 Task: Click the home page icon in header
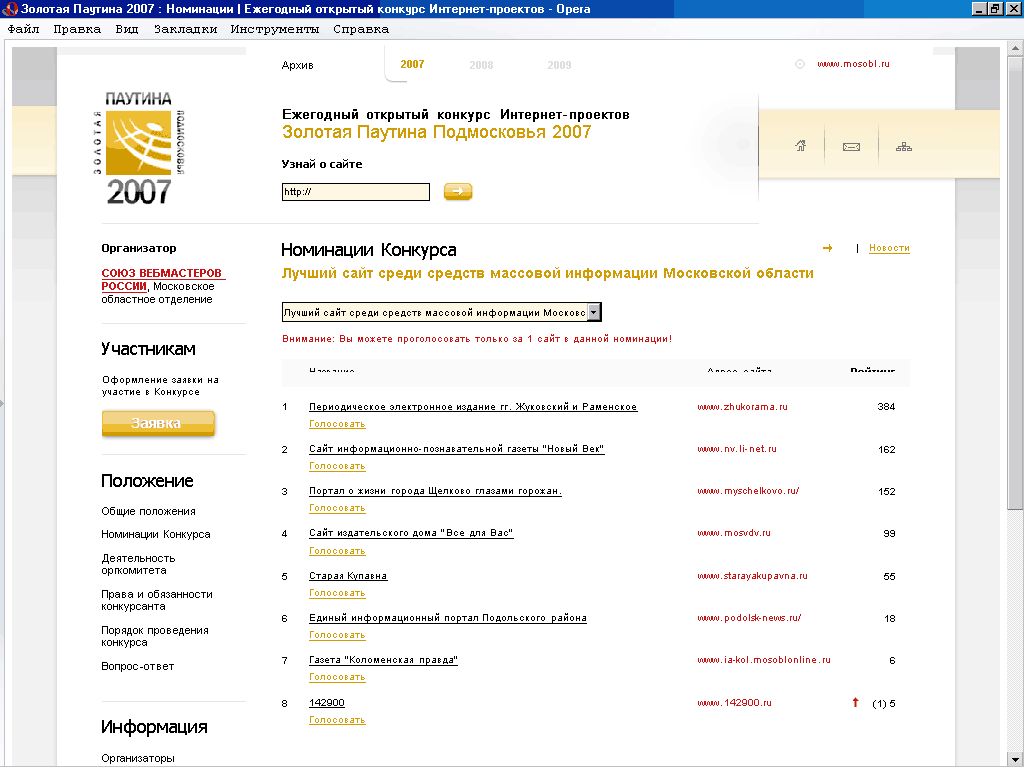pos(800,146)
